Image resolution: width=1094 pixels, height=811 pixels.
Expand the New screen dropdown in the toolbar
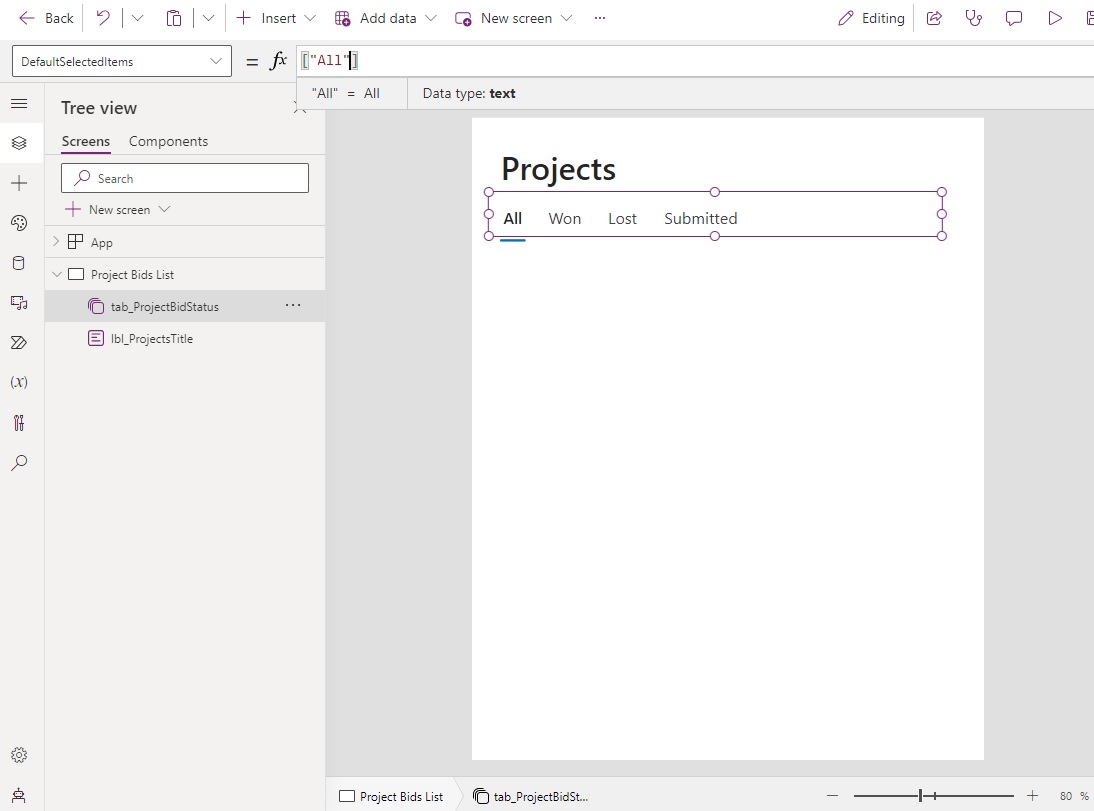[567, 18]
